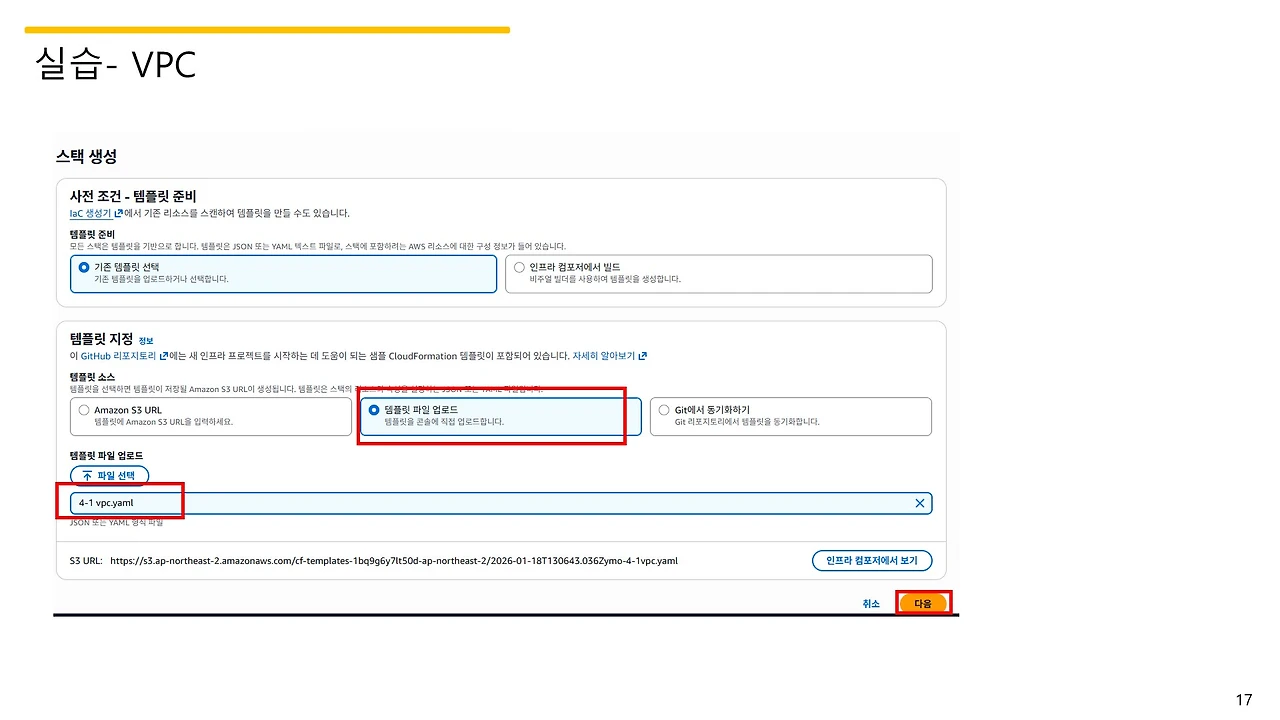Click the 정보 link beside 템플릿 지정
This screenshot has height=720, width=1280.
point(146,341)
